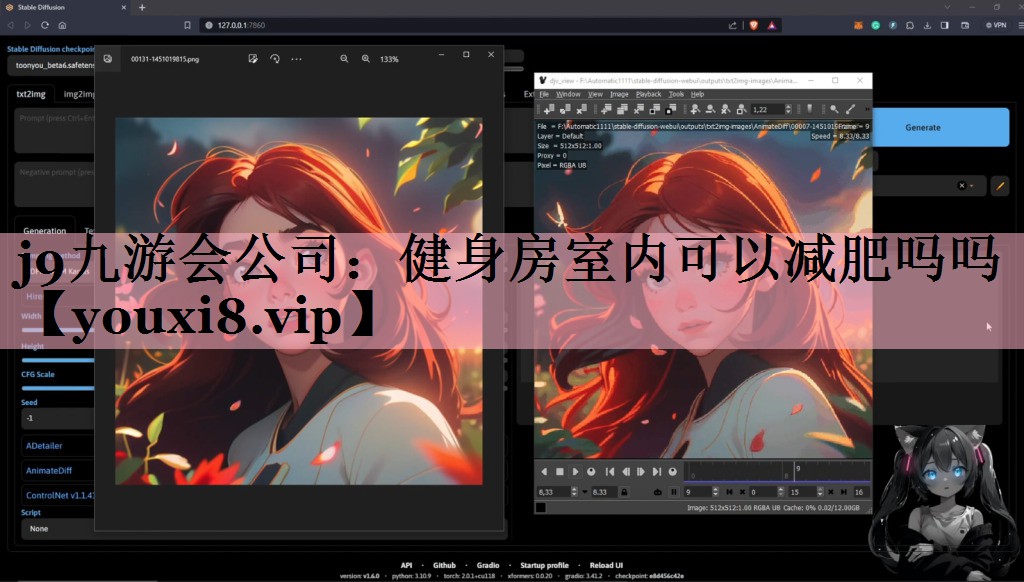Open the speed preset dropdown arrow in djv_view
This screenshot has width=1024, height=582.
click(x=584, y=493)
